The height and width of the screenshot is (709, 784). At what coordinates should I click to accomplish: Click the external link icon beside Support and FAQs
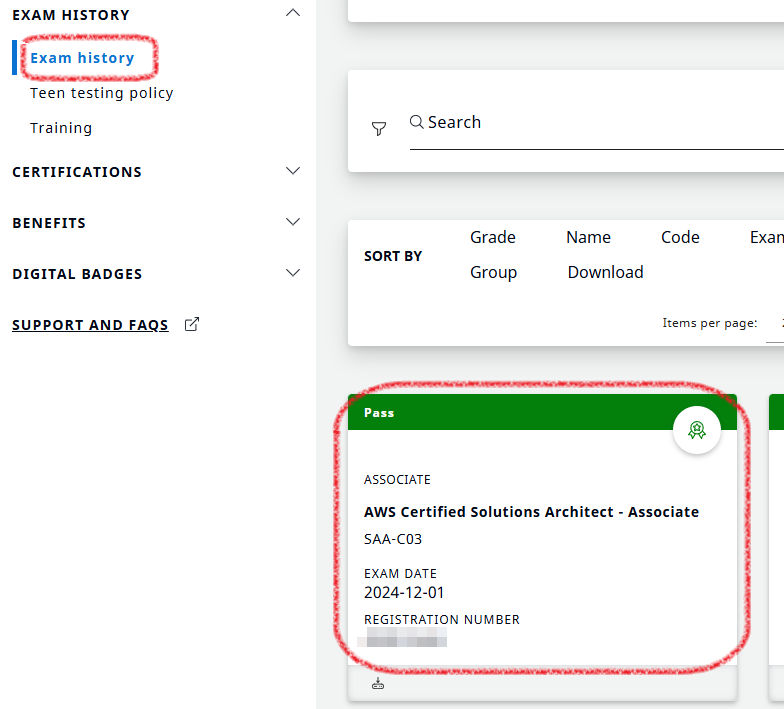click(x=192, y=324)
